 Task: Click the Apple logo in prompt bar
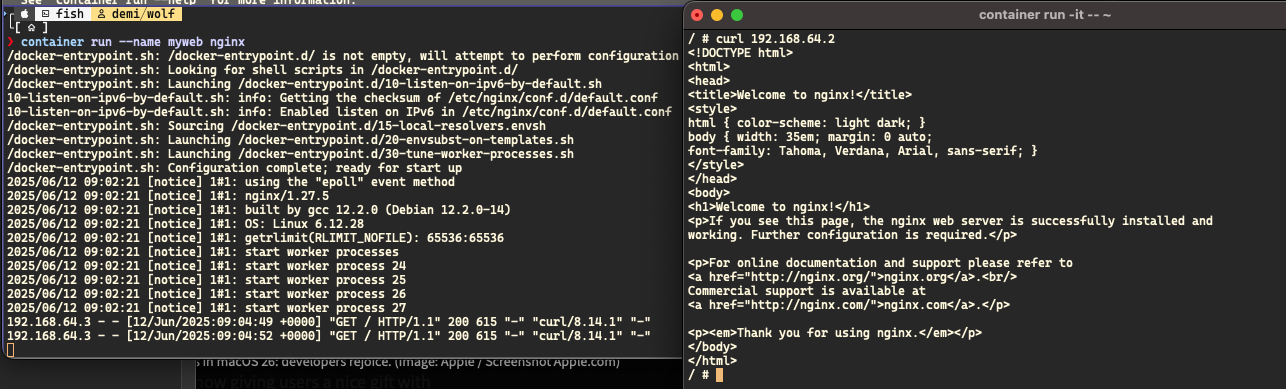click(x=26, y=16)
